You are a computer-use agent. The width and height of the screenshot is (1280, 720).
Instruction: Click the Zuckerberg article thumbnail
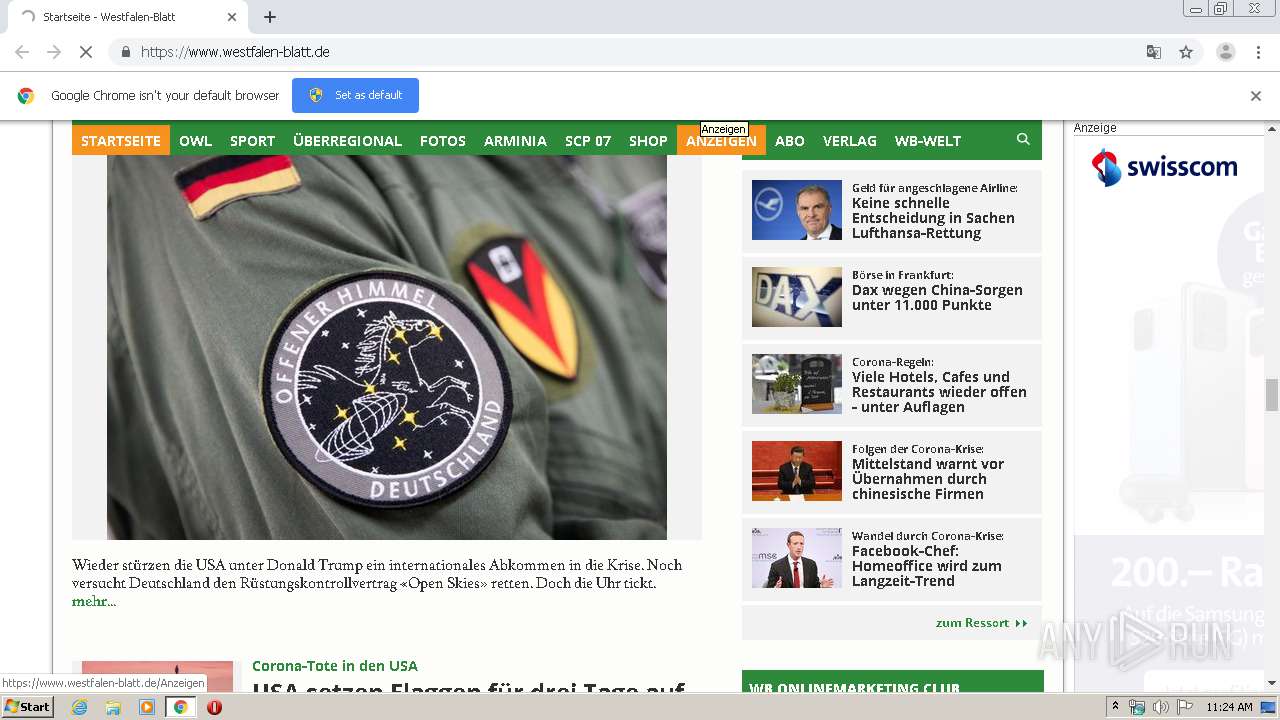point(797,558)
